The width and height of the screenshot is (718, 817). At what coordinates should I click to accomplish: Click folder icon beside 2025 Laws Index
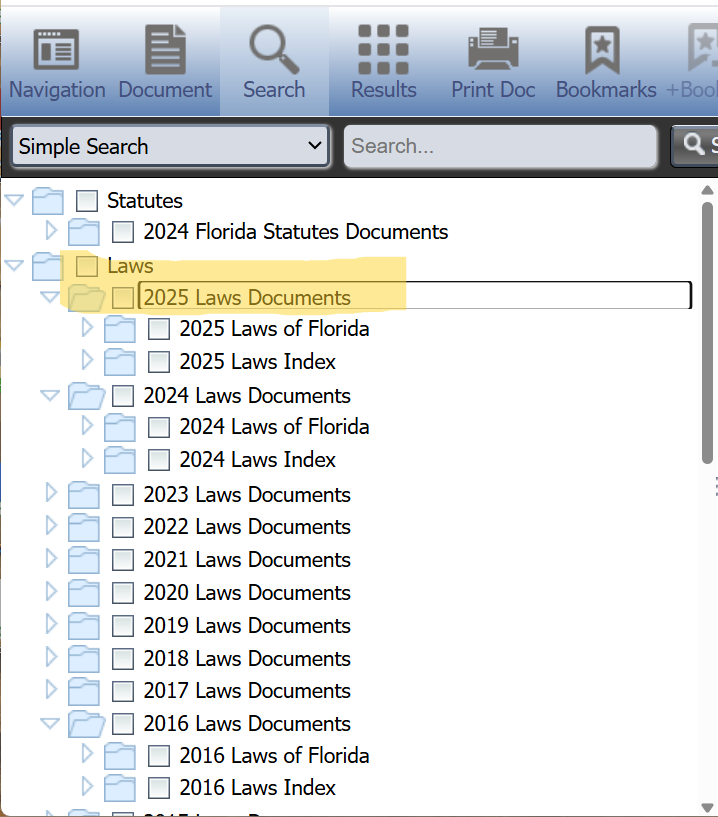coord(119,362)
